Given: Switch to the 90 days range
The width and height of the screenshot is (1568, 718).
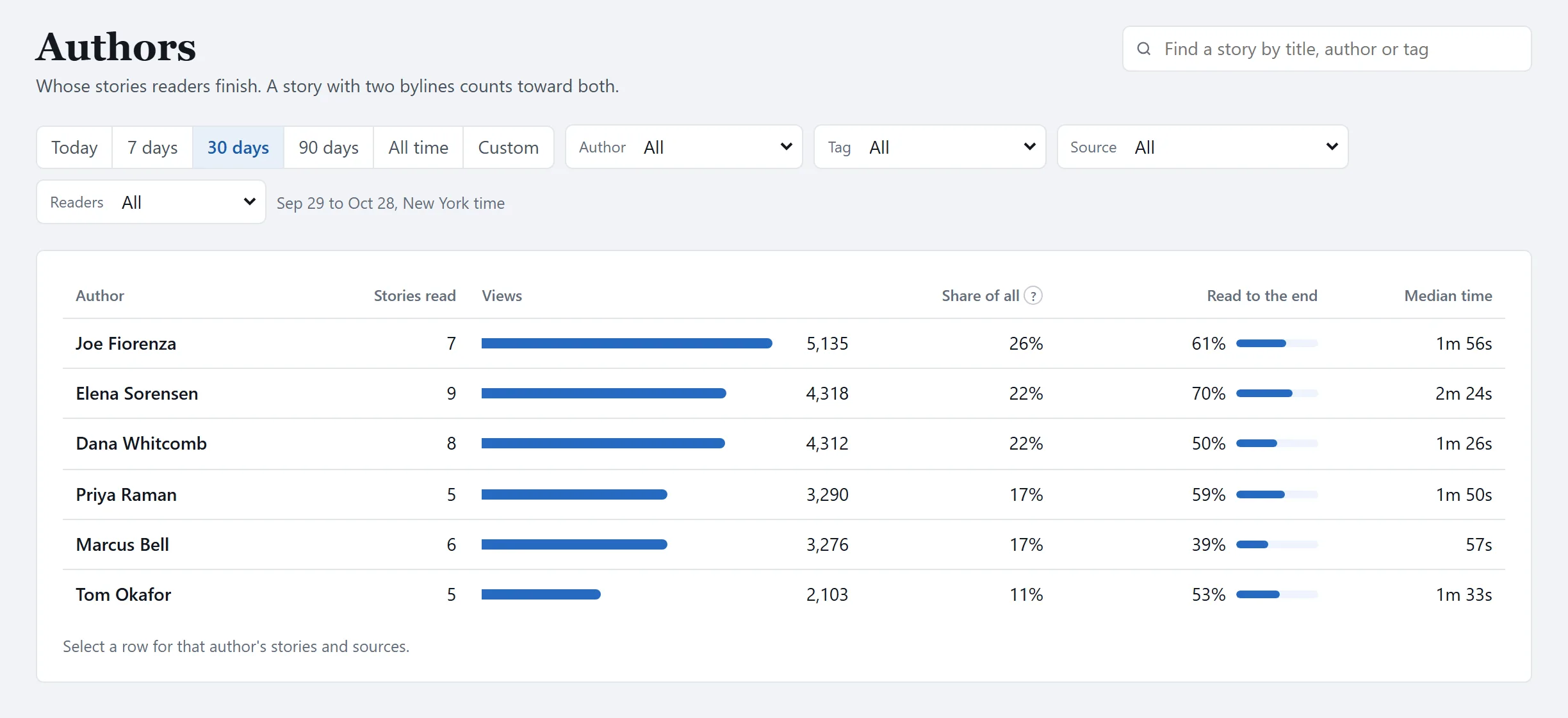Looking at the screenshot, I should 329,147.
